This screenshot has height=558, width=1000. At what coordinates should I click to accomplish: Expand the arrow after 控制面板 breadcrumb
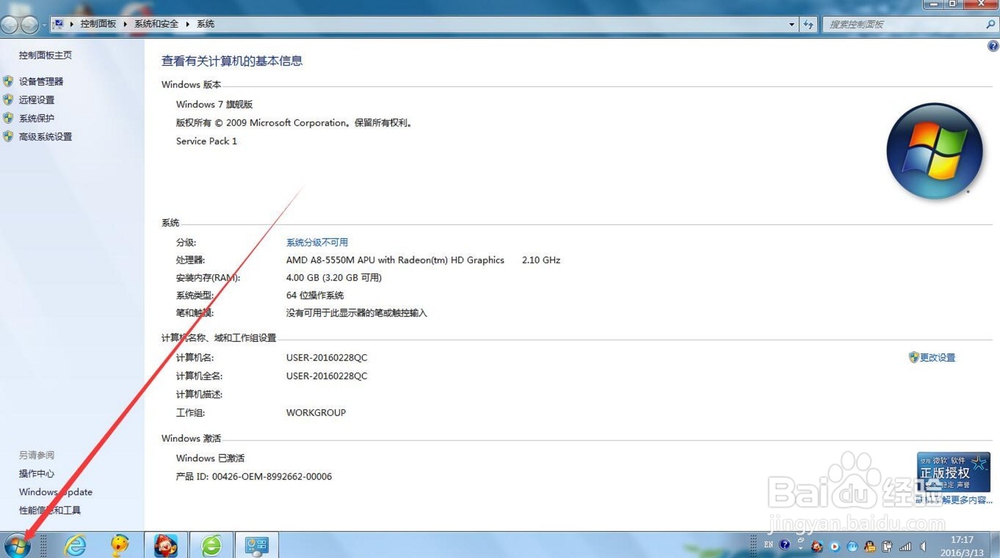pyautogui.click(x=125, y=24)
